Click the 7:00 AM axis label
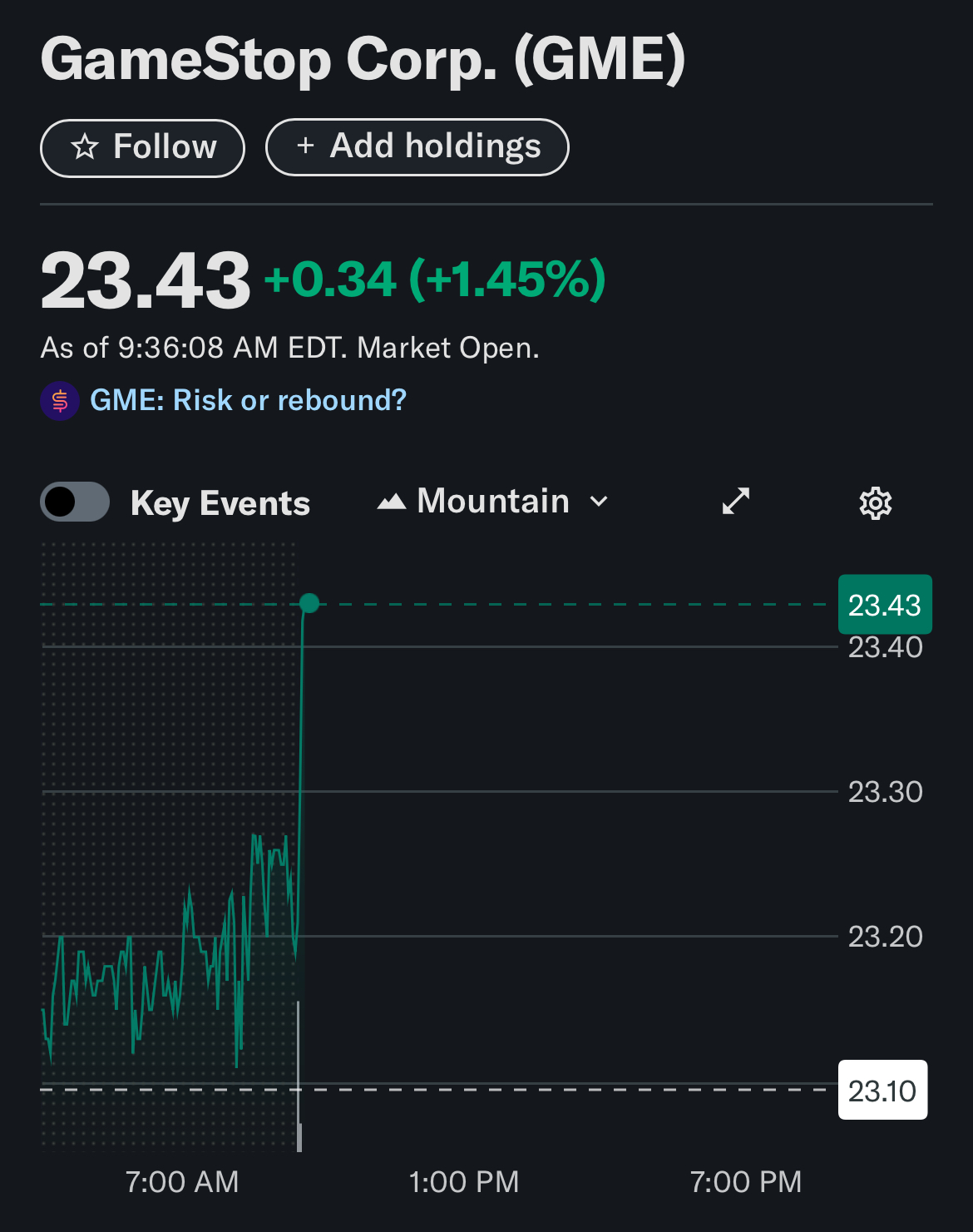973x1232 pixels. pos(182,1181)
